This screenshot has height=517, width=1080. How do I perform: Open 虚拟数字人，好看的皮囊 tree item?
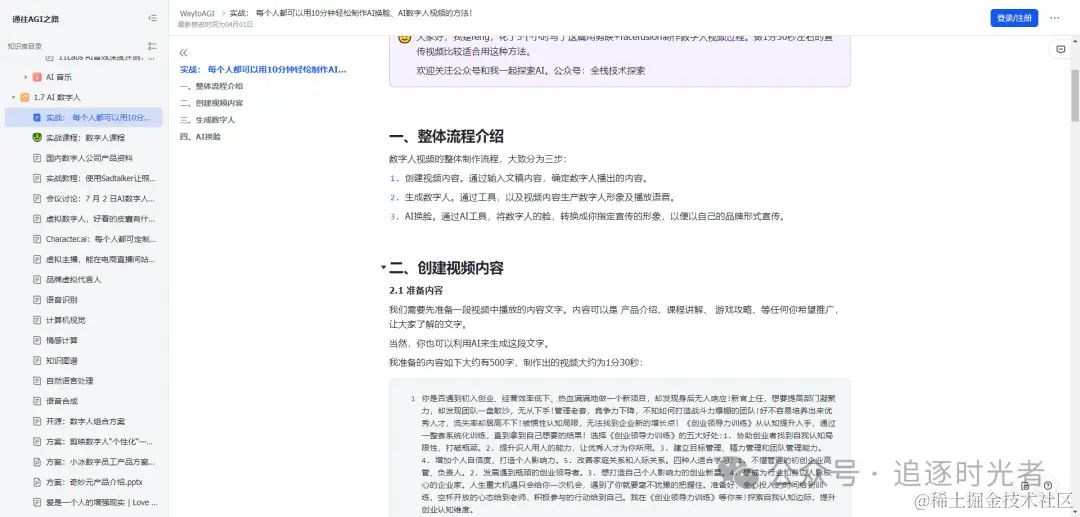101,219
